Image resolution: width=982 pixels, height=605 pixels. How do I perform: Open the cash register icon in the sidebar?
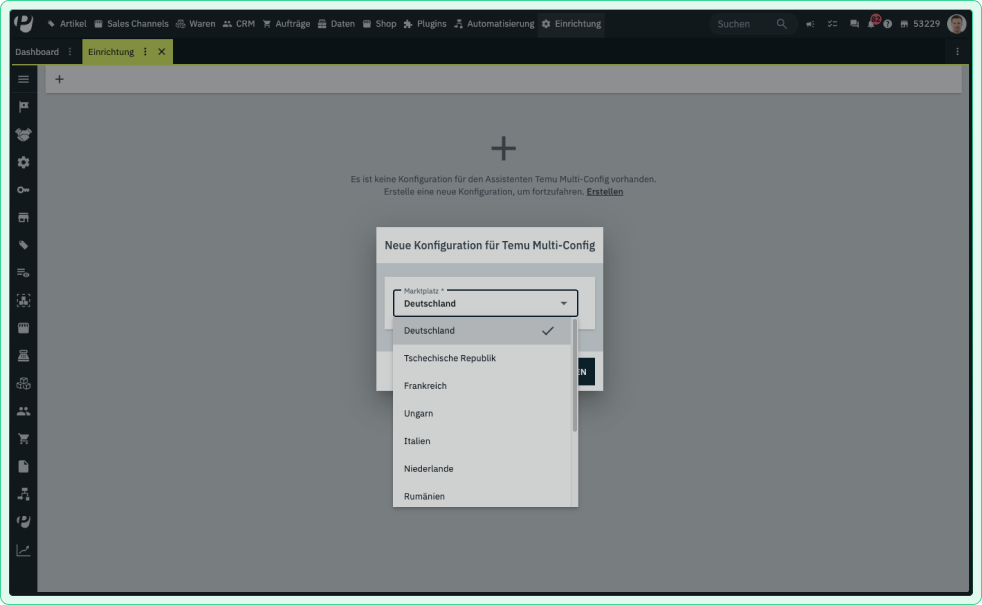pyautogui.click(x=23, y=356)
